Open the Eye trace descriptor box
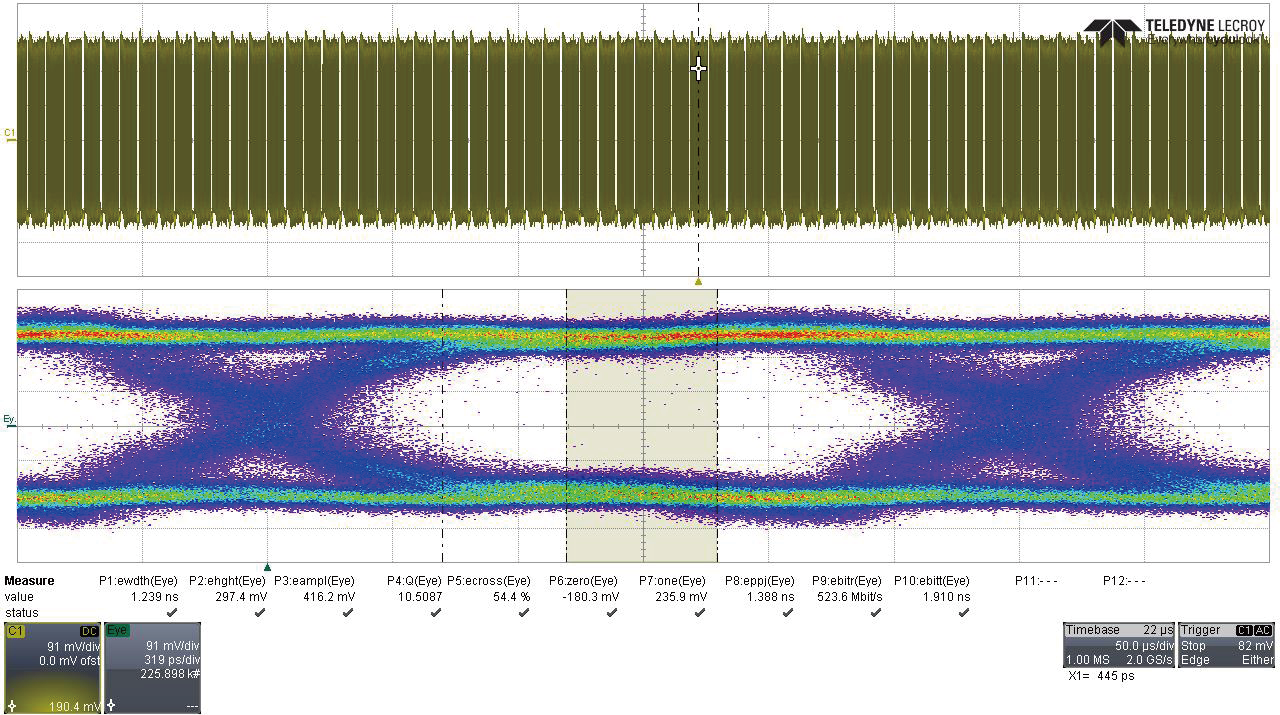1280x715 pixels. [x=152, y=667]
